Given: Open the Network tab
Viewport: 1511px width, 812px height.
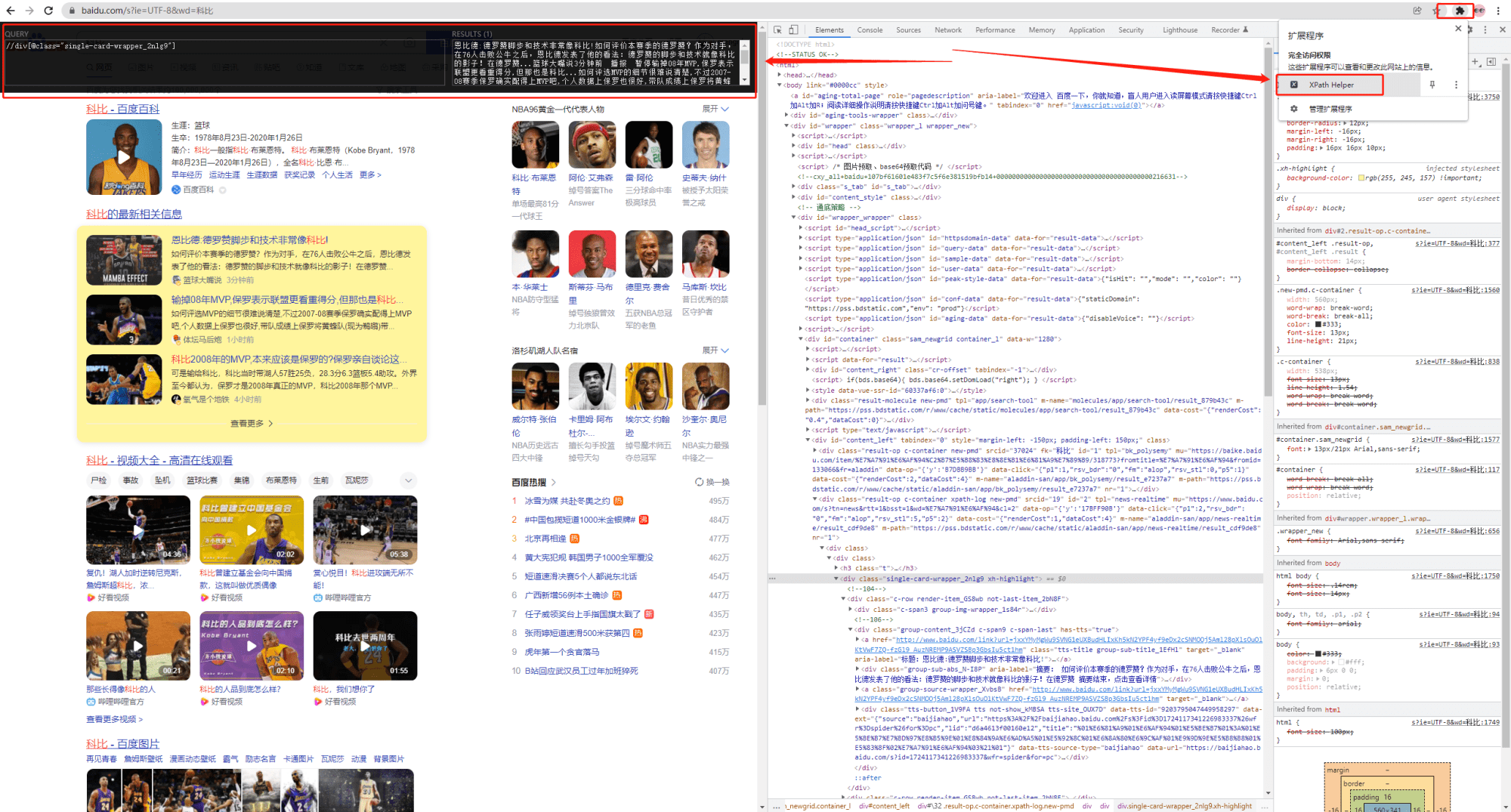Looking at the screenshot, I should 948,30.
